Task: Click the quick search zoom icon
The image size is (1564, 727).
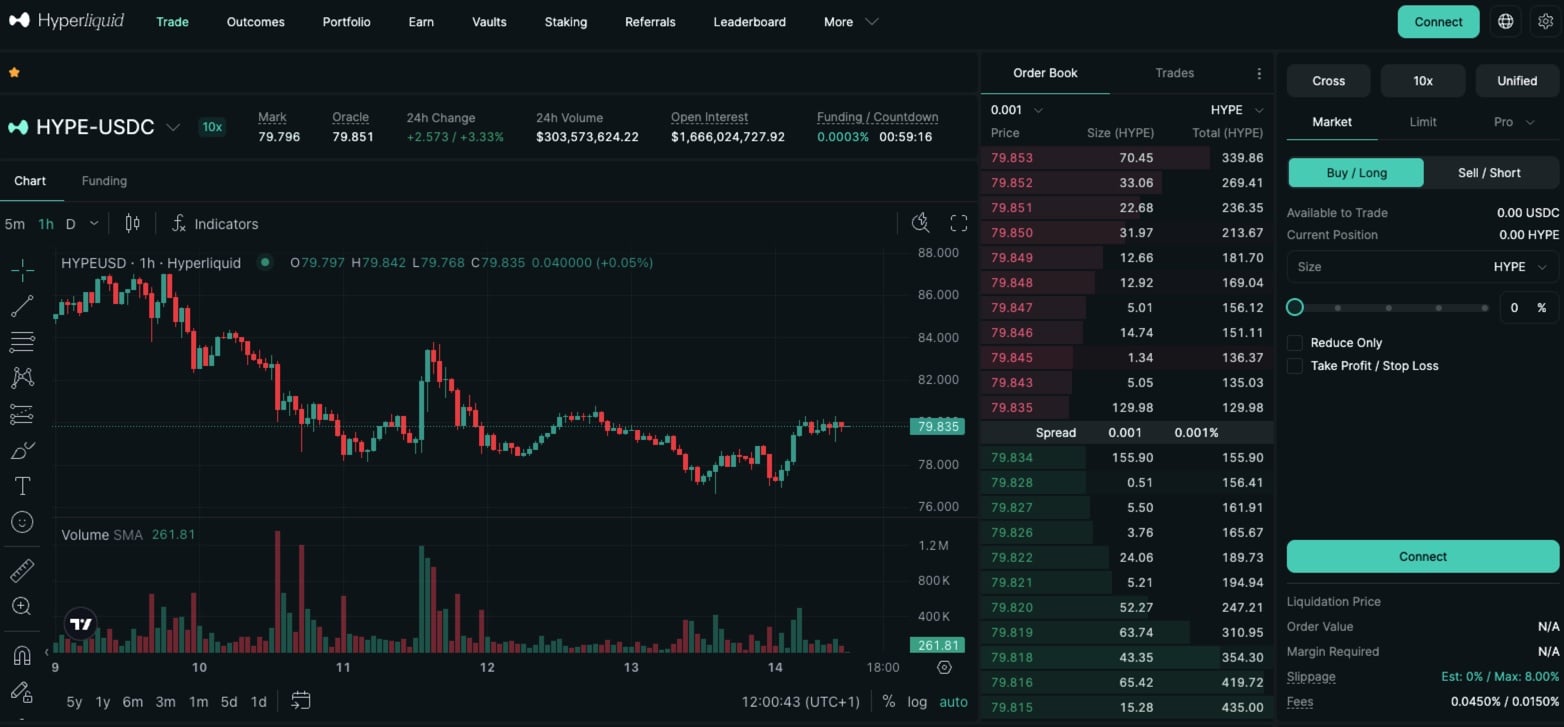Action: [921, 223]
